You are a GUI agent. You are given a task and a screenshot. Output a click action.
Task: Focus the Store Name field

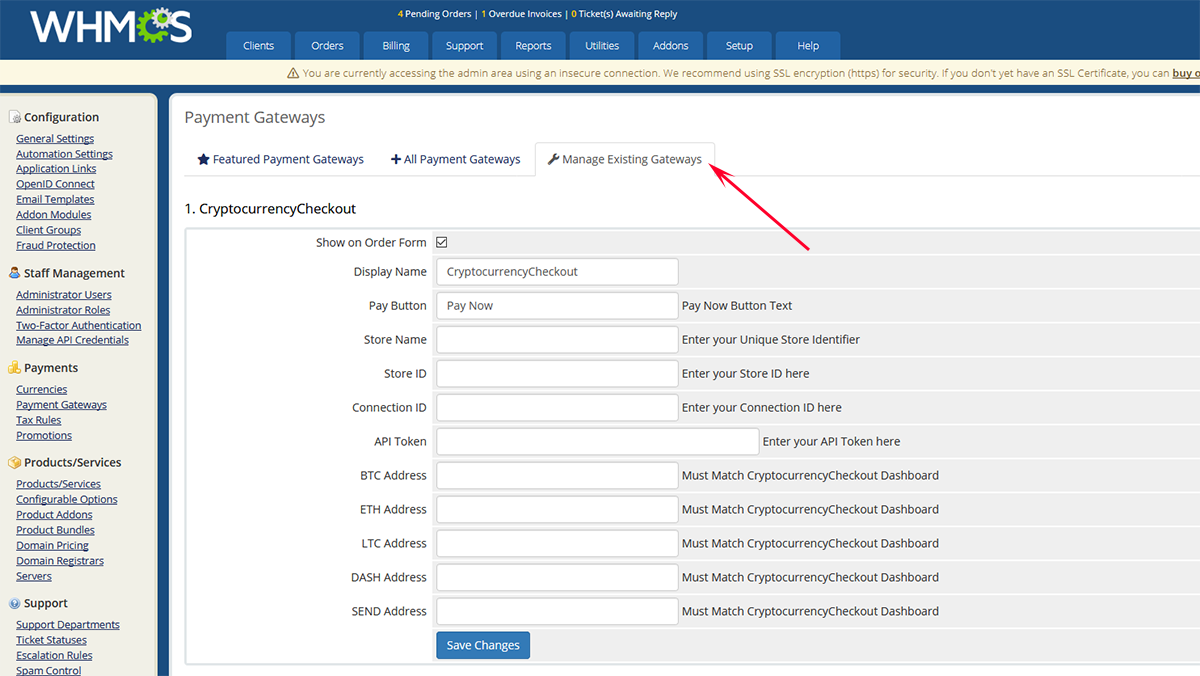coord(557,340)
